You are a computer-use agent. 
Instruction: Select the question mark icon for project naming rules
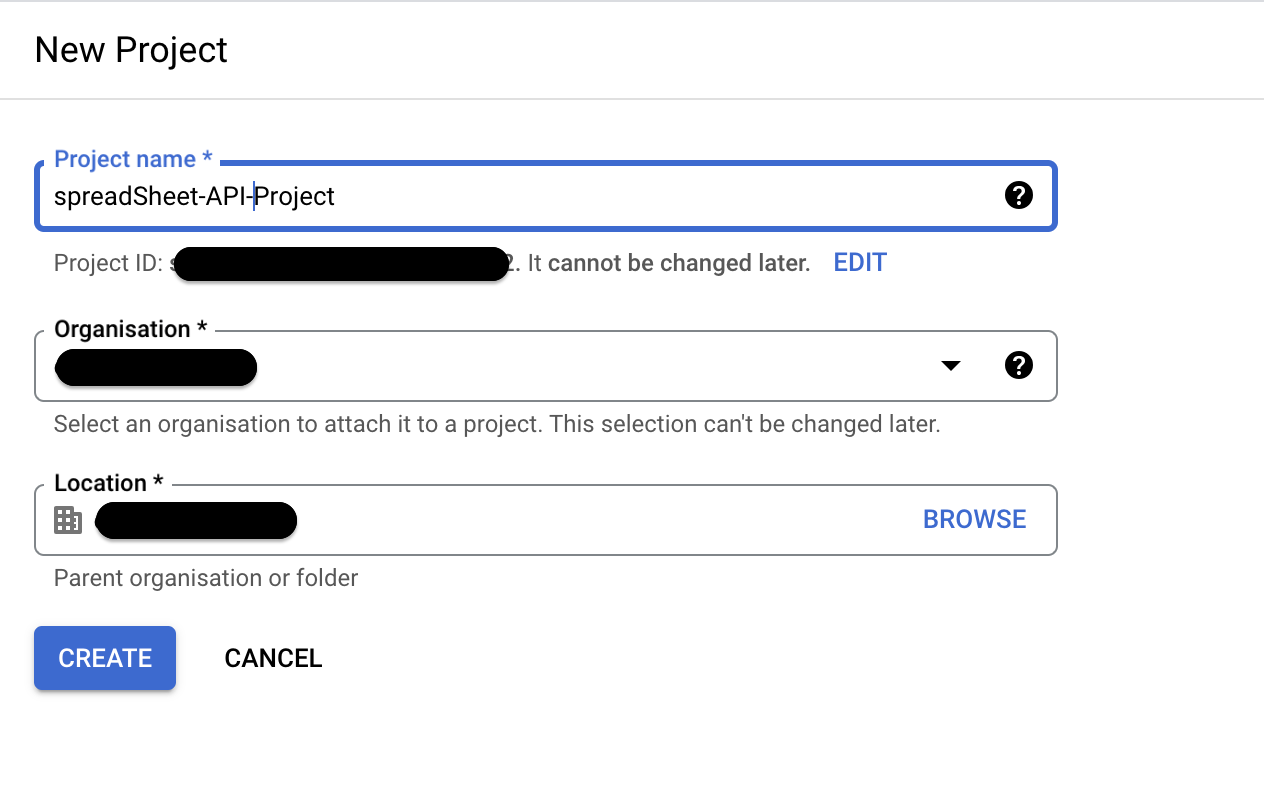[1019, 195]
